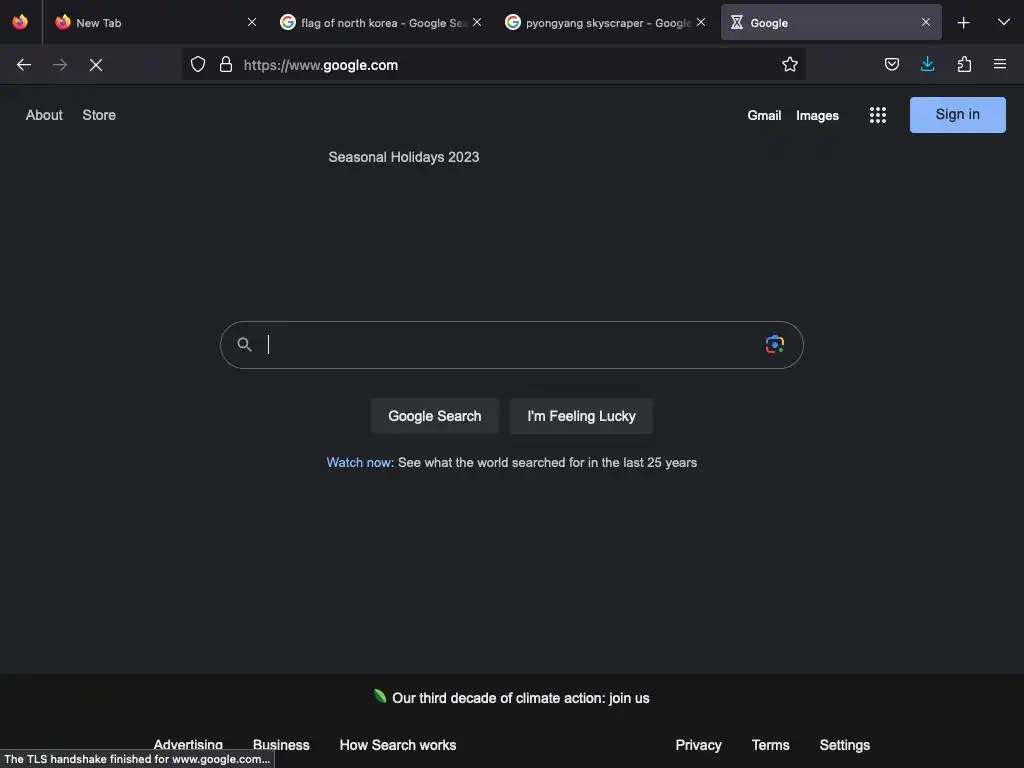
Task: Open the Watch now link
Action: (x=360, y=462)
